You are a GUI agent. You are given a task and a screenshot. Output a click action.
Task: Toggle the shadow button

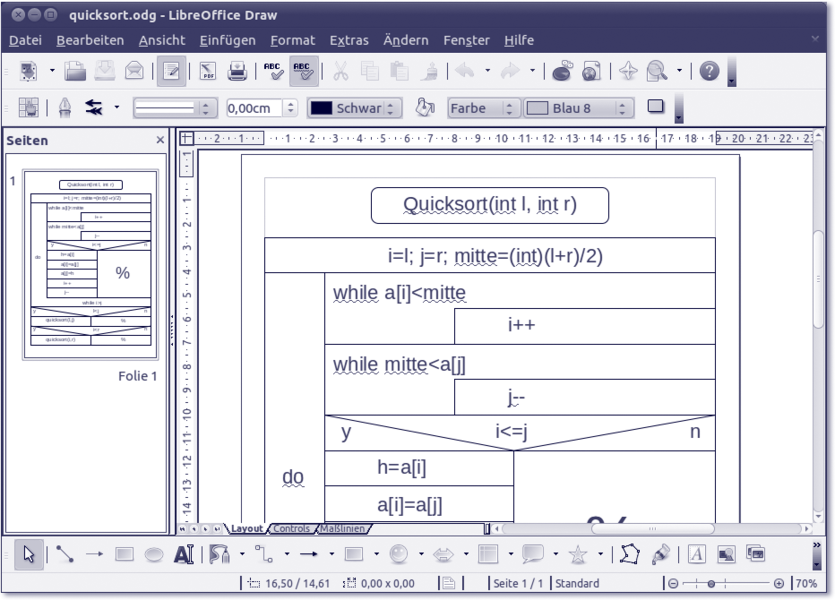(x=655, y=106)
